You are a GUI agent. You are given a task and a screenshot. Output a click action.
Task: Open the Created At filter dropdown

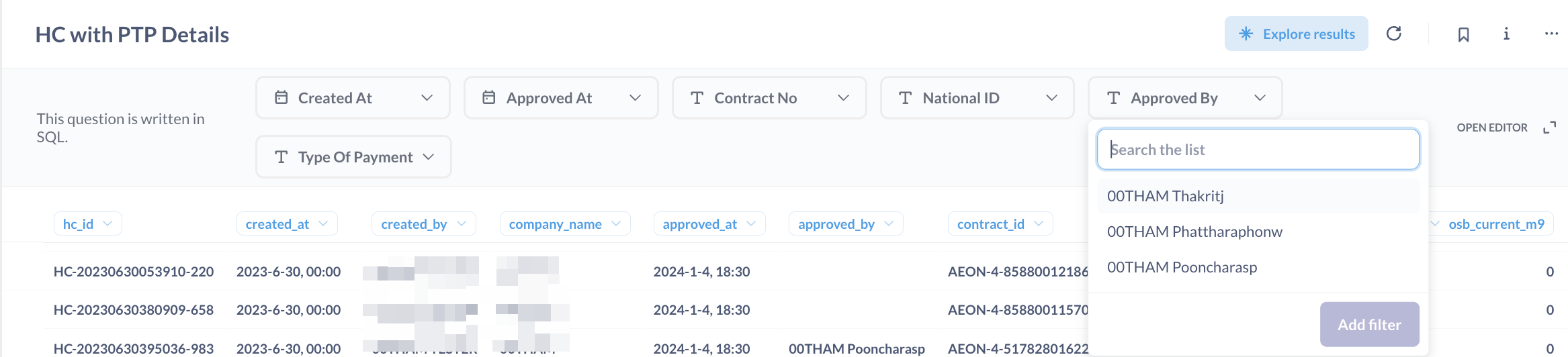click(353, 98)
